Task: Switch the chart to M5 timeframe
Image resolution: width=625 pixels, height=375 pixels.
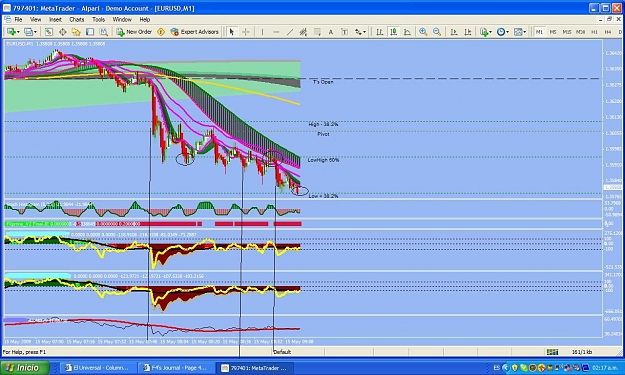Action: pyautogui.click(x=553, y=32)
